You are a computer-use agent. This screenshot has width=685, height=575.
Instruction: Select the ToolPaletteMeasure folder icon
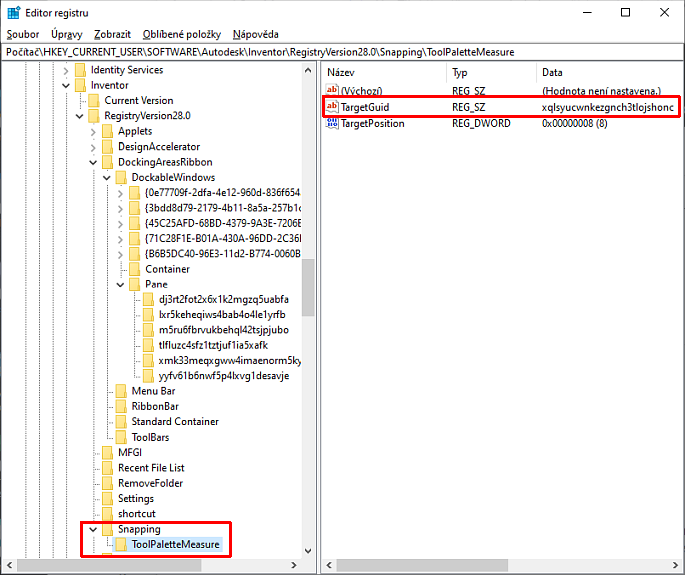tap(121, 545)
